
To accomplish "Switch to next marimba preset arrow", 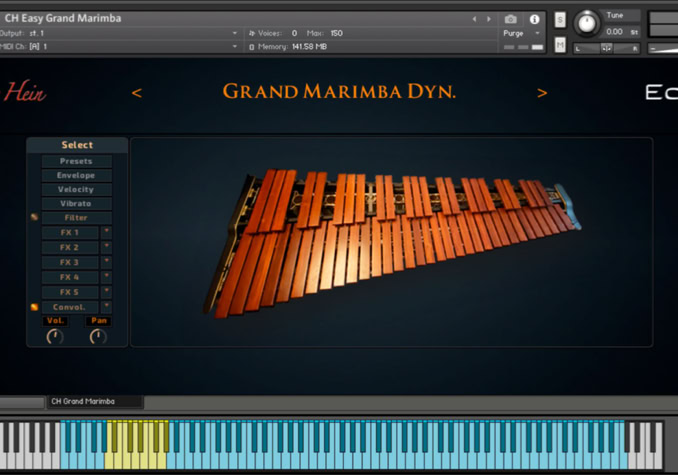I will point(542,93).
